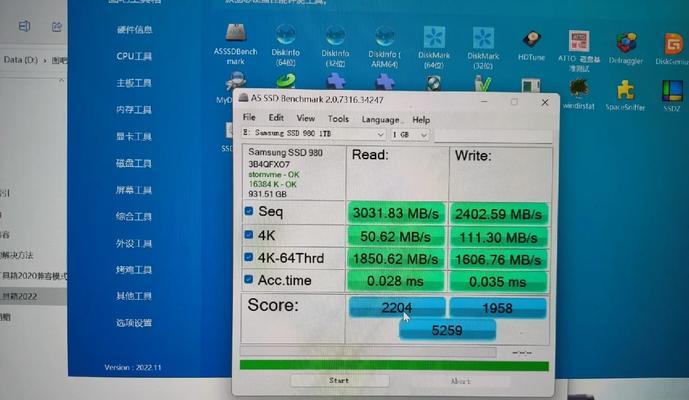The width and height of the screenshot is (689, 400).
Task: Open the MyD... tool icon in second row
Action: pyautogui.click(x=235, y=82)
